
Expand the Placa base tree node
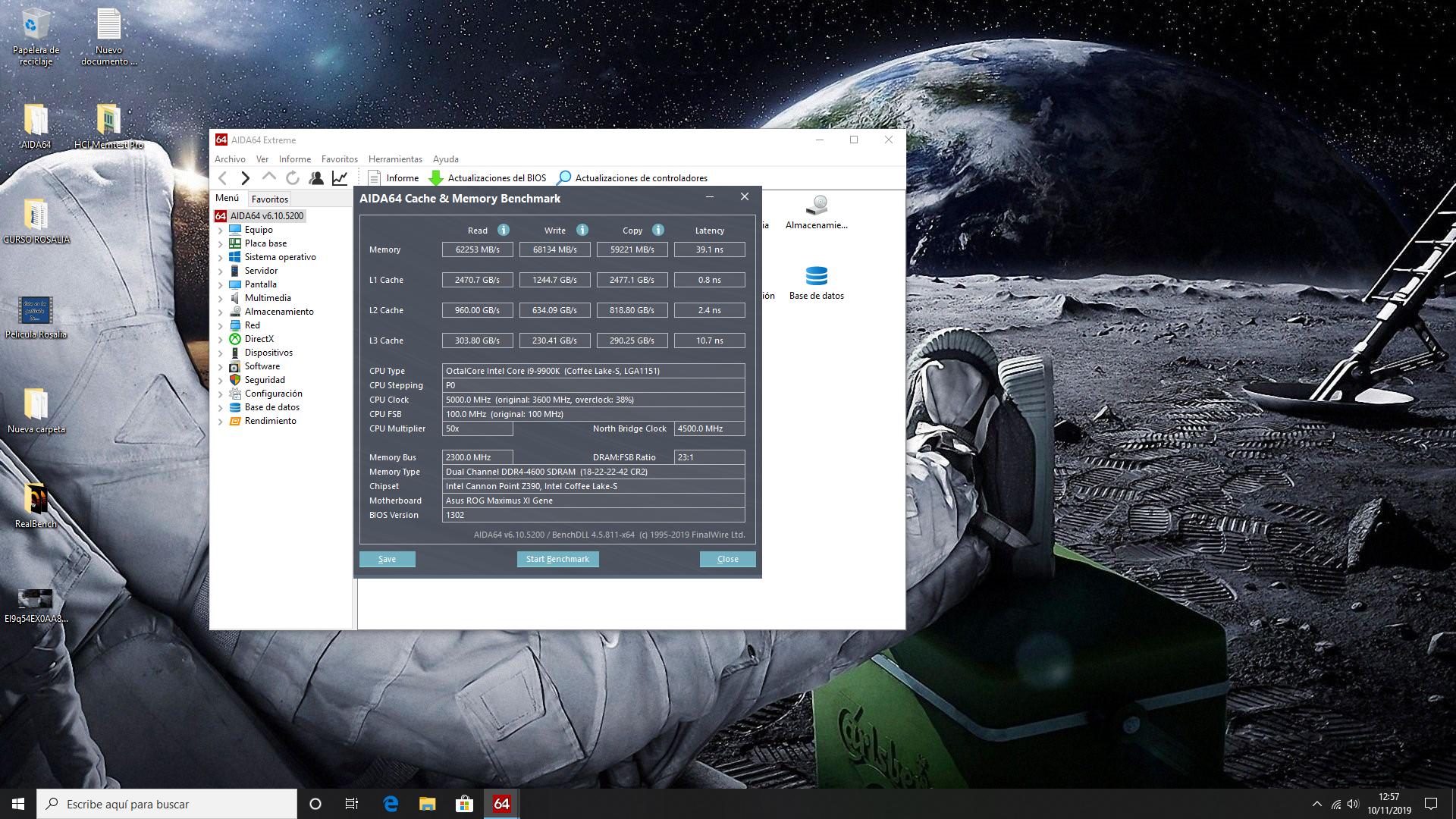coord(221,244)
